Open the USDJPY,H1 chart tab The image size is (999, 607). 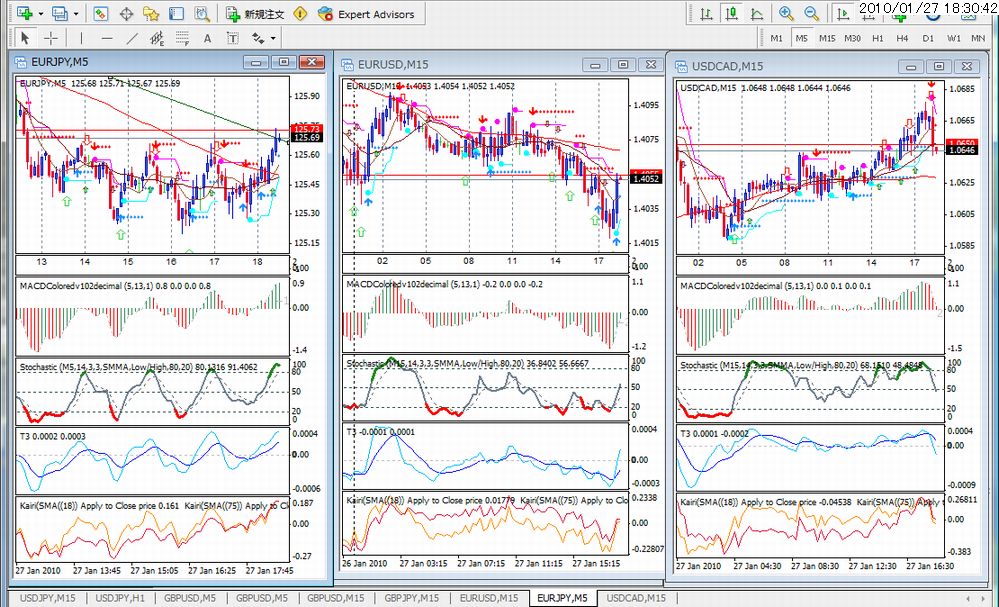pyautogui.click(x=120, y=598)
